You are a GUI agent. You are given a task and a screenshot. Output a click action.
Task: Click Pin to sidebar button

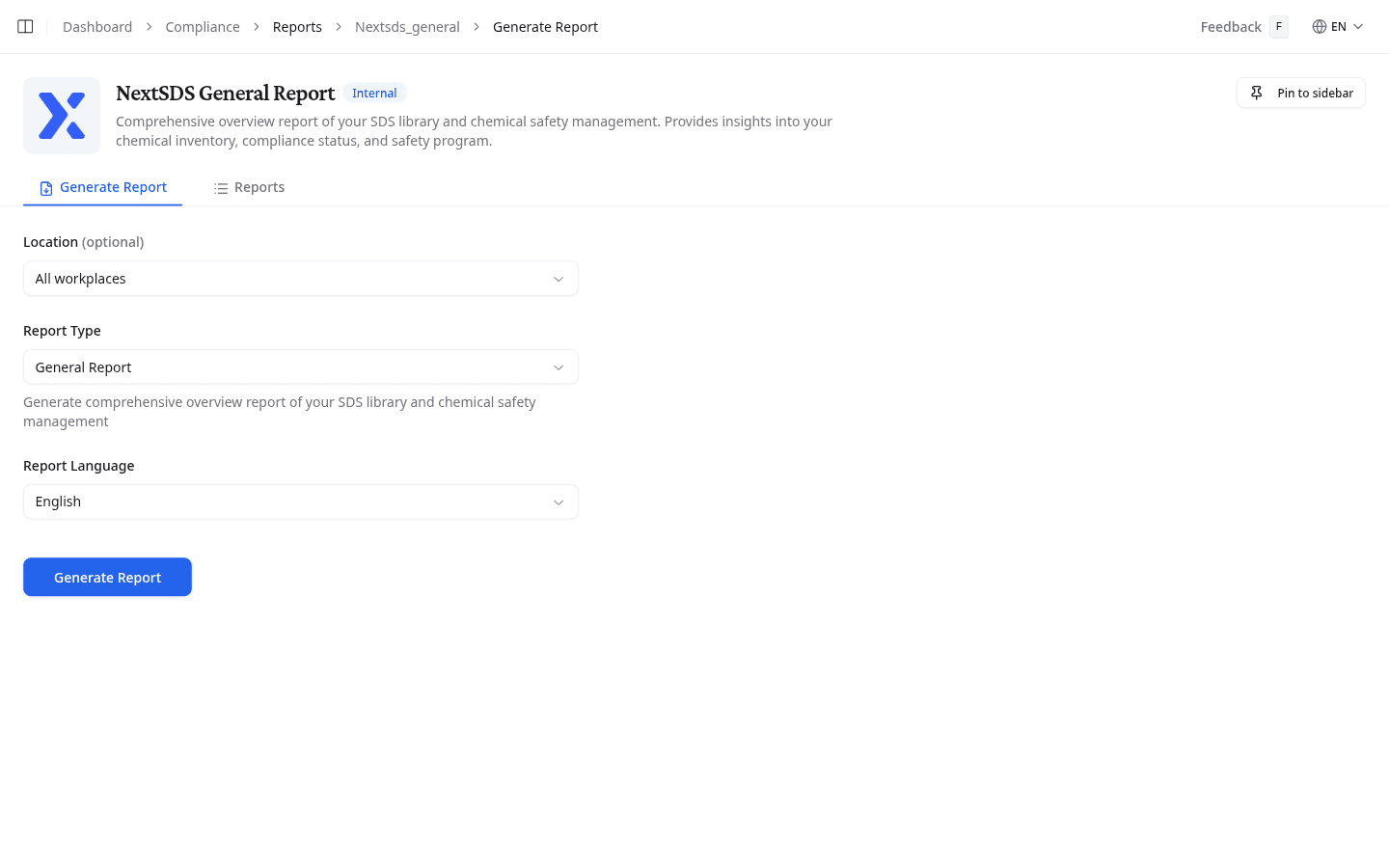tap(1300, 93)
